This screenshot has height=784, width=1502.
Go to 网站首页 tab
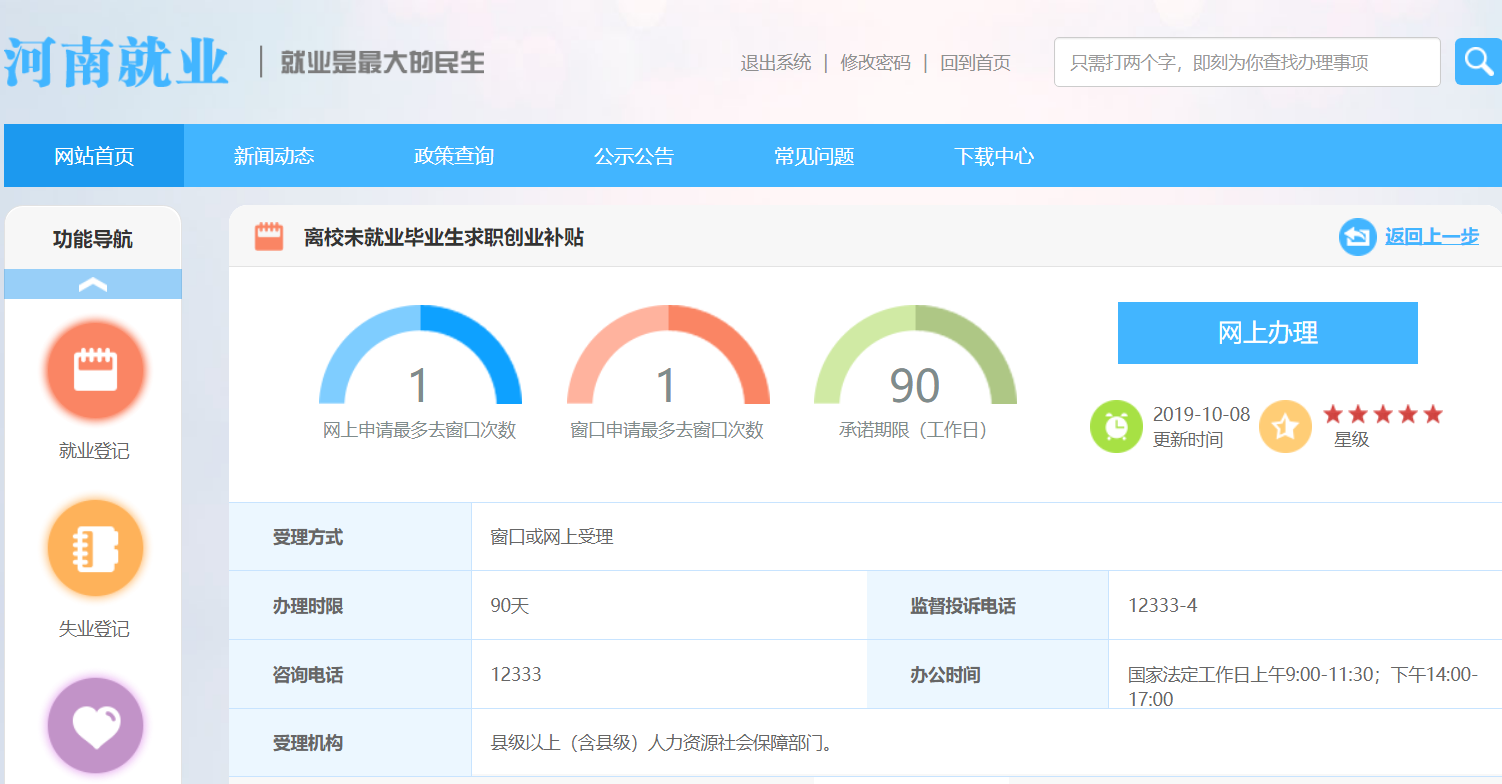click(x=94, y=156)
